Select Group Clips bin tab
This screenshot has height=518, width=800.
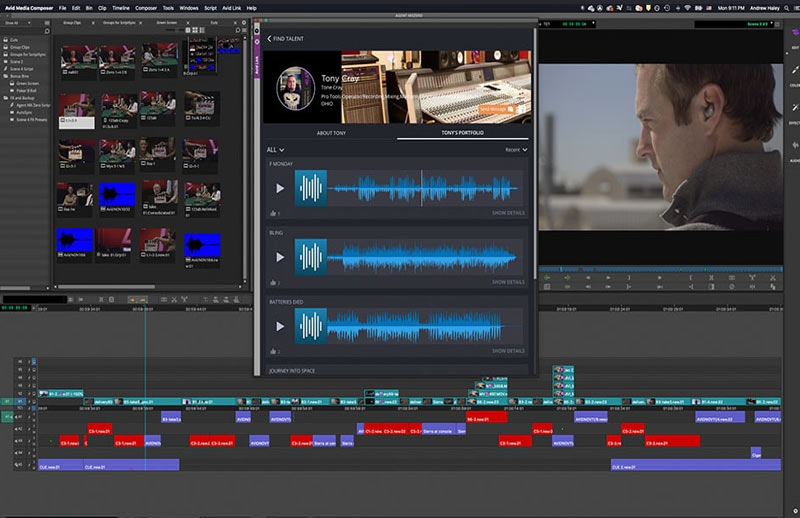(72, 23)
